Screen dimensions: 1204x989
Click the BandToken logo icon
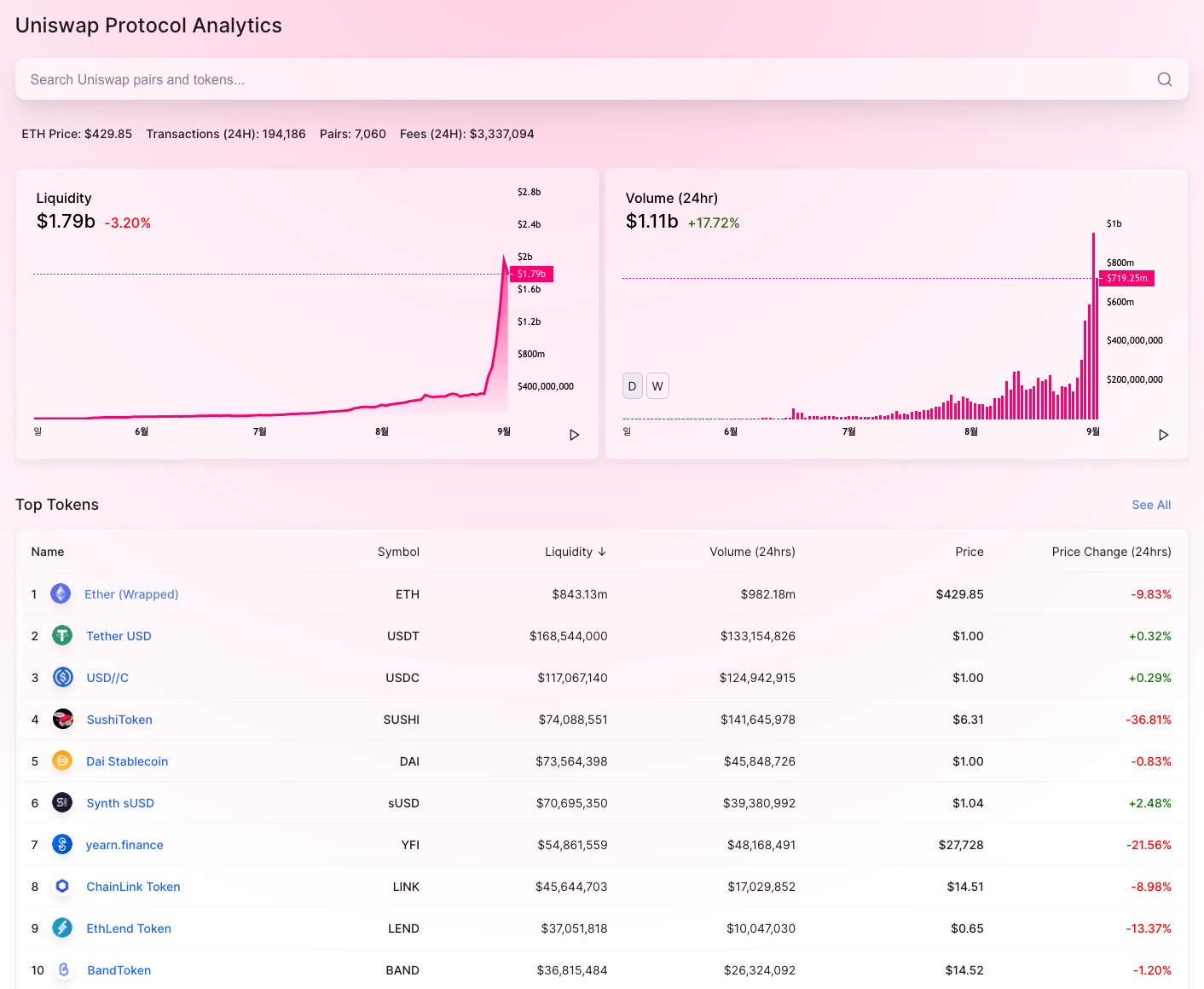click(x=63, y=969)
